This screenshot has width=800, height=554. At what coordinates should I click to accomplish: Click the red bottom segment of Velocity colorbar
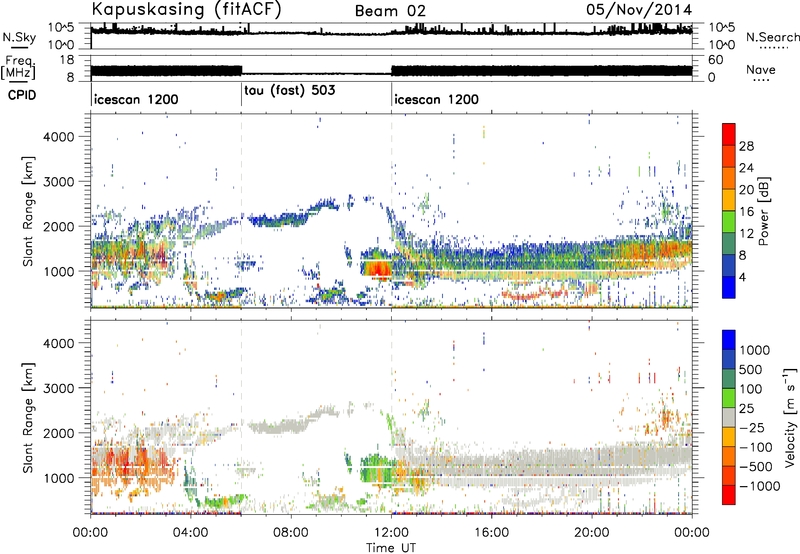[x=729, y=495]
